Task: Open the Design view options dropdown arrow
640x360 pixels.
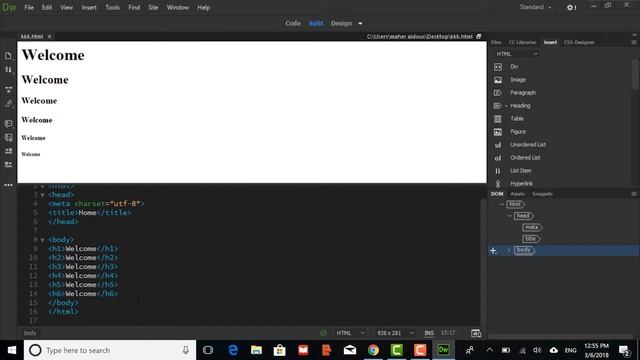Action: (360, 24)
